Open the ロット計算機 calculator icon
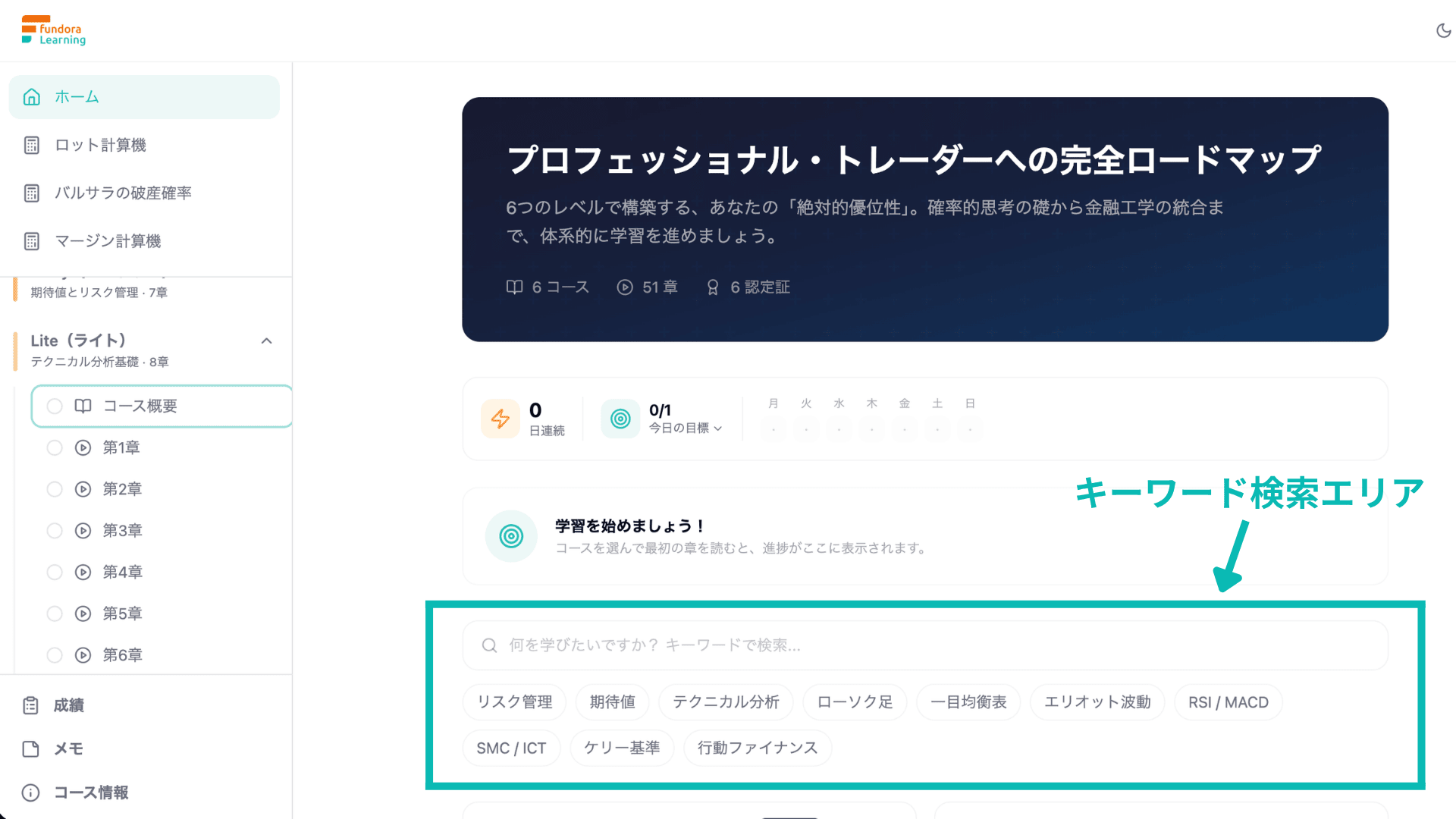1456x819 pixels. pyautogui.click(x=32, y=145)
